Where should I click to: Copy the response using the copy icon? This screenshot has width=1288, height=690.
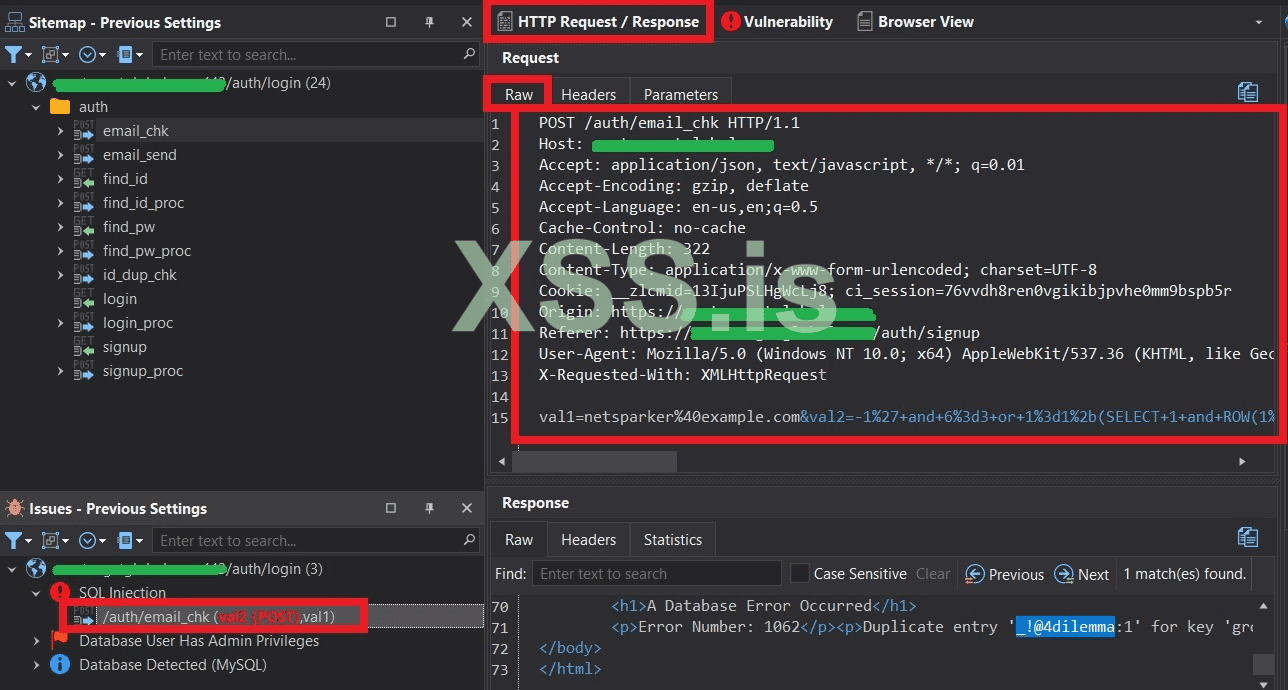click(x=1248, y=537)
